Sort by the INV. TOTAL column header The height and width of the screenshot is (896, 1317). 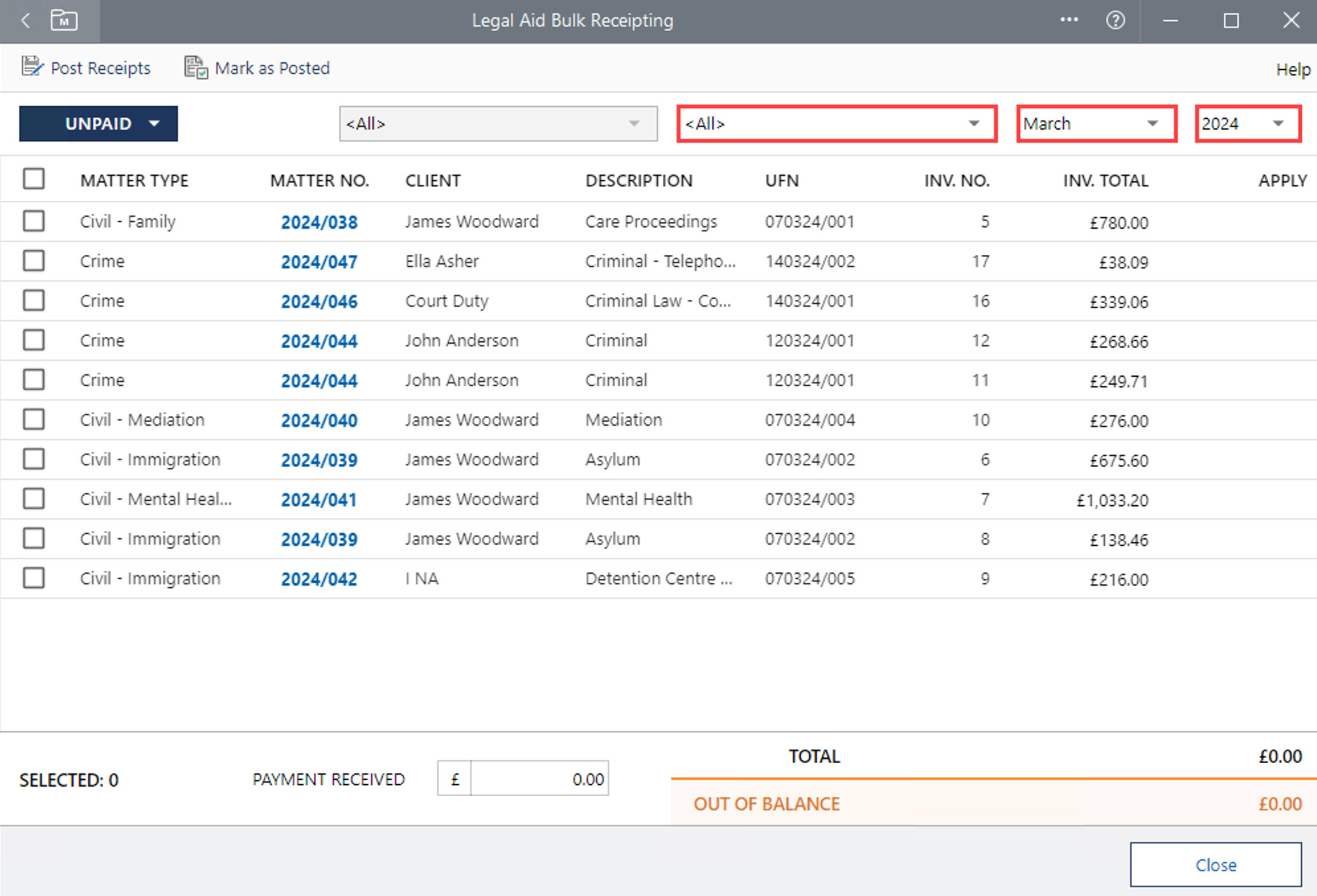click(1105, 180)
